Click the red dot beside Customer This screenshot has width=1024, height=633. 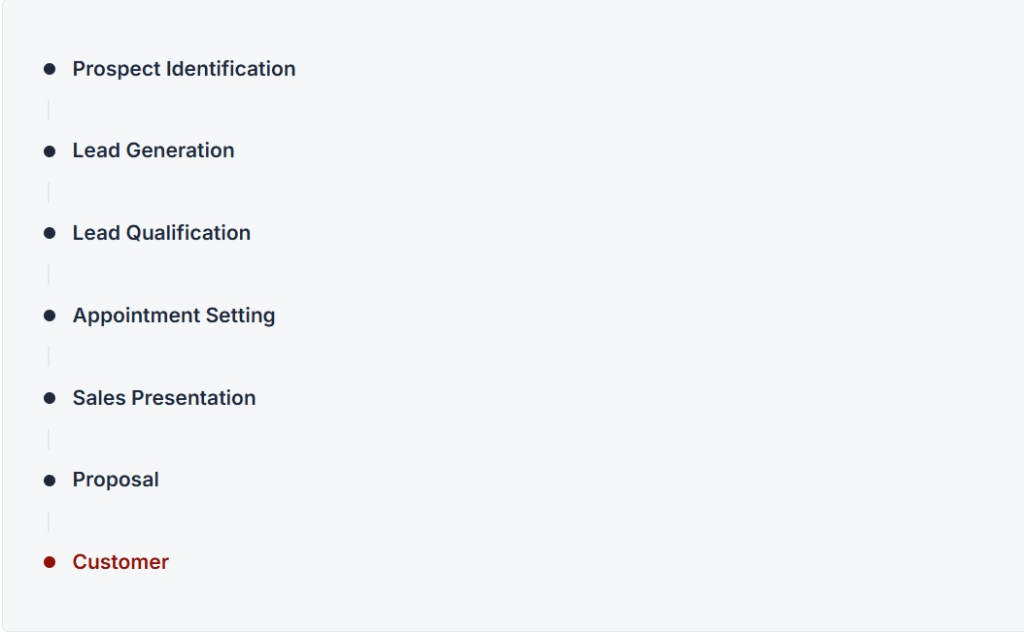point(50,562)
